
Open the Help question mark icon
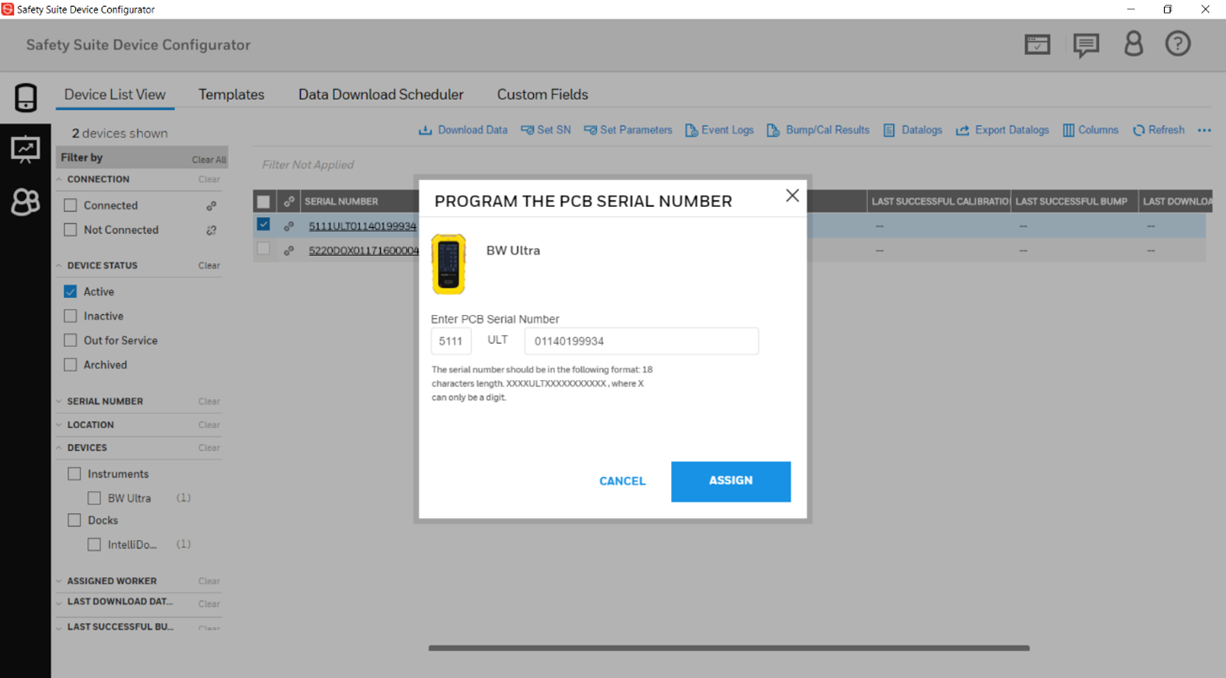(x=1177, y=43)
